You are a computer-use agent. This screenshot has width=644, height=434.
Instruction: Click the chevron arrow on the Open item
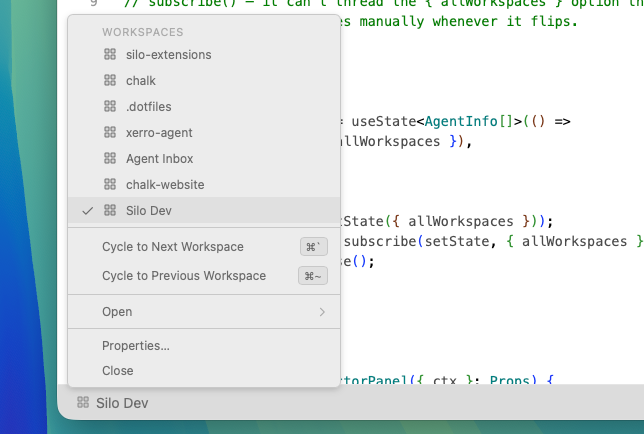pyautogui.click(x=322, y=312)
